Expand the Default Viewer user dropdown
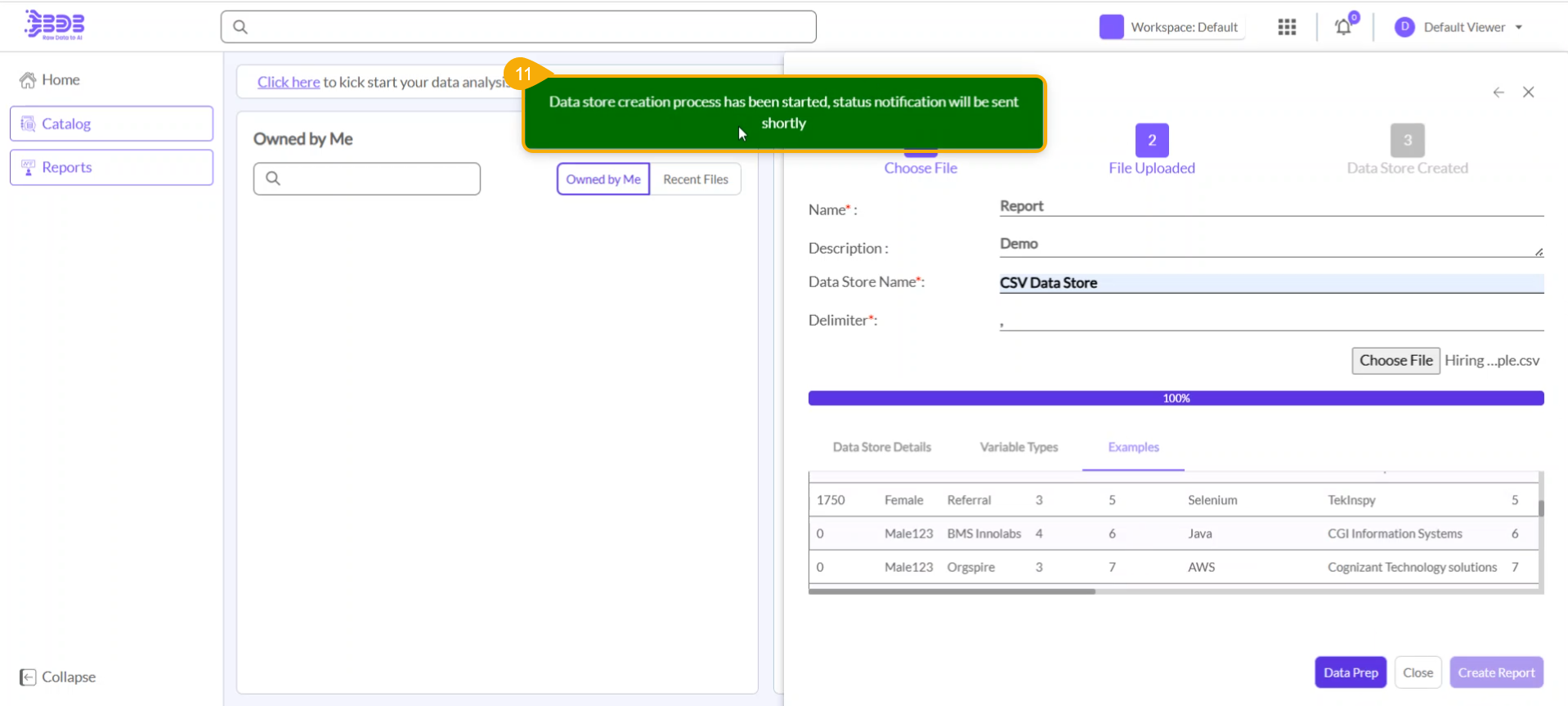The width and height of the screenshot is (1568, 706). 1518,27
